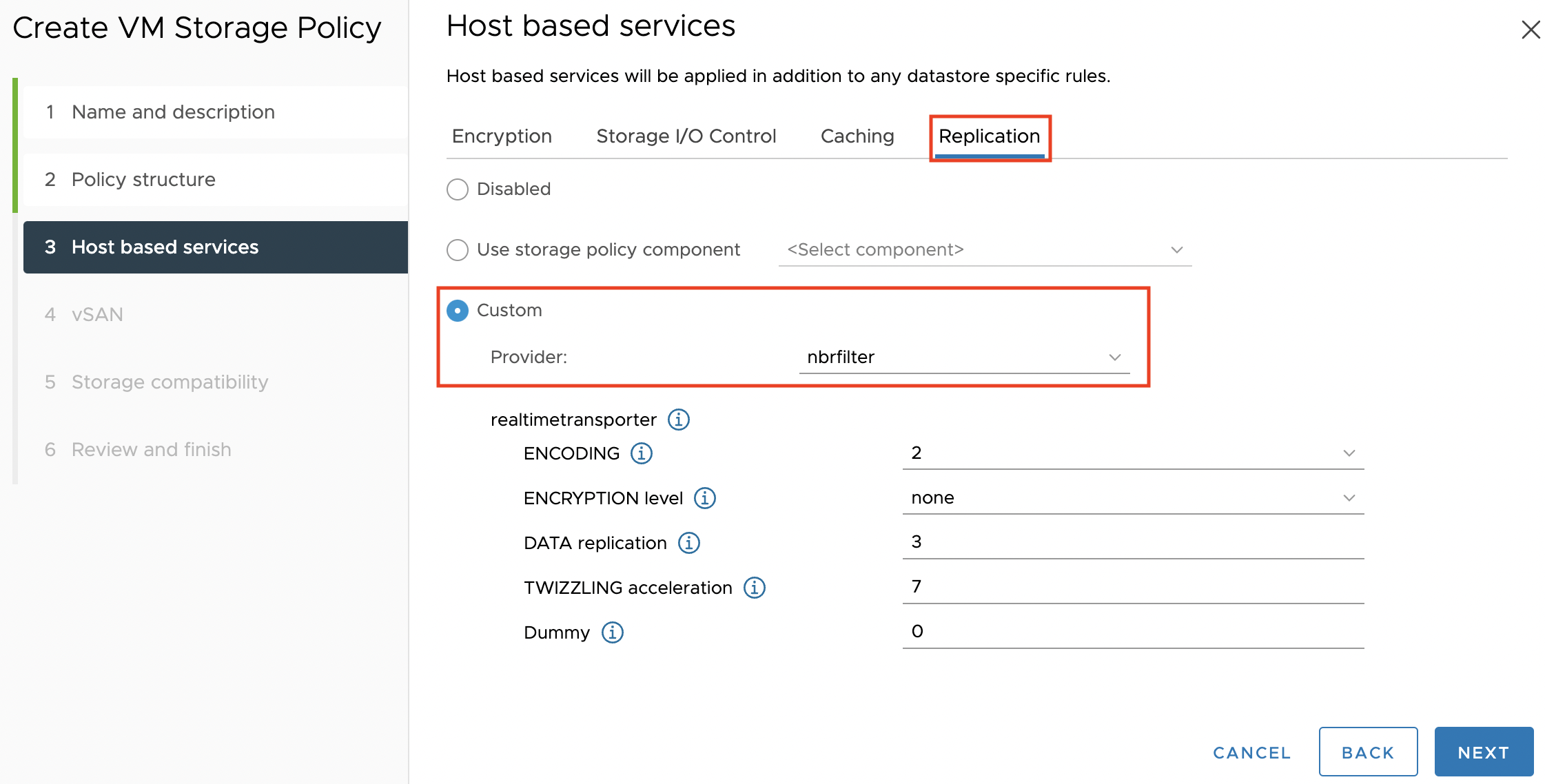This screenshot has height=784, width=1545.
Task: Click the DATA replication info icon
Action: 688,543
